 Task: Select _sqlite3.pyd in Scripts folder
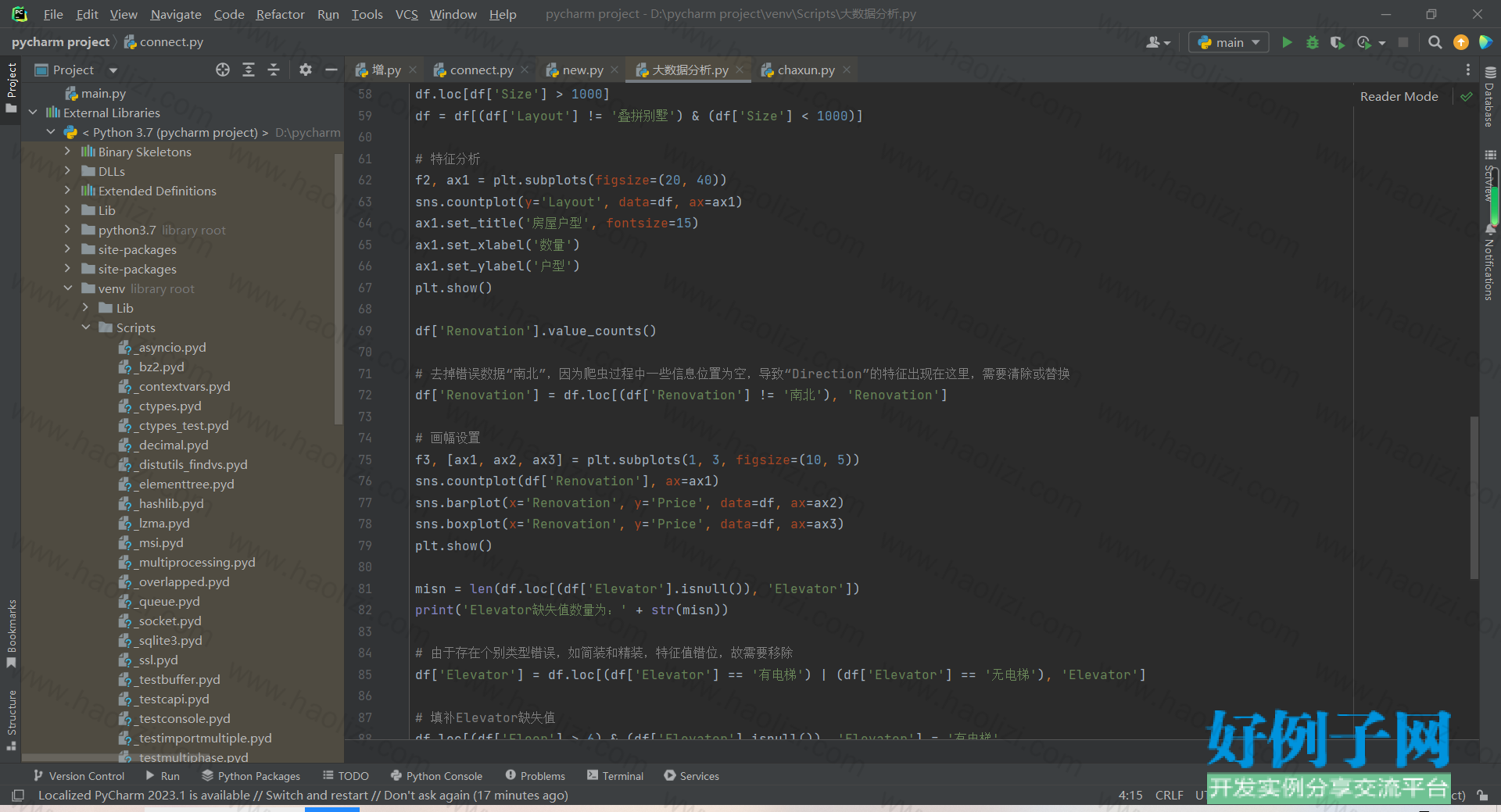(161, 640)
